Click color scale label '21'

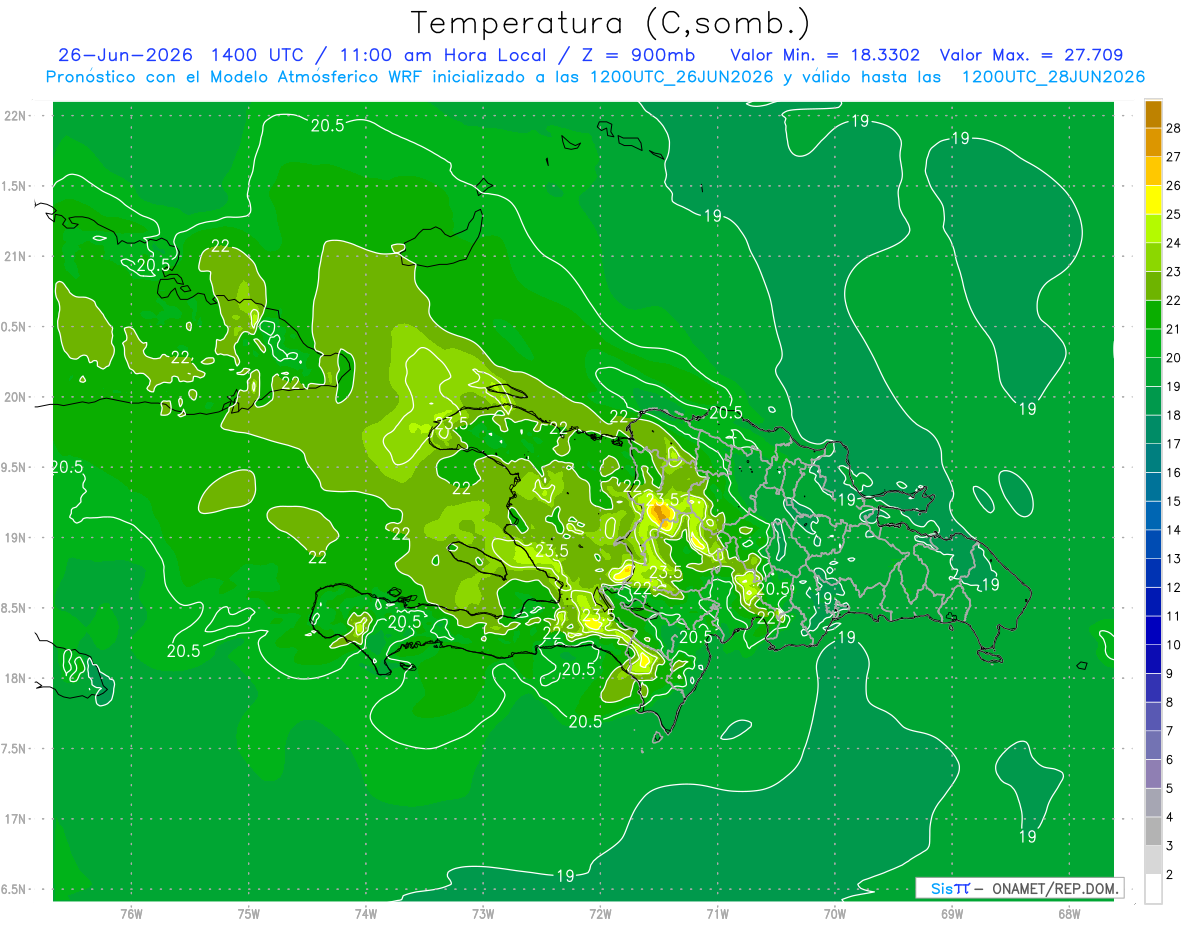click(x=1174, y=329)
